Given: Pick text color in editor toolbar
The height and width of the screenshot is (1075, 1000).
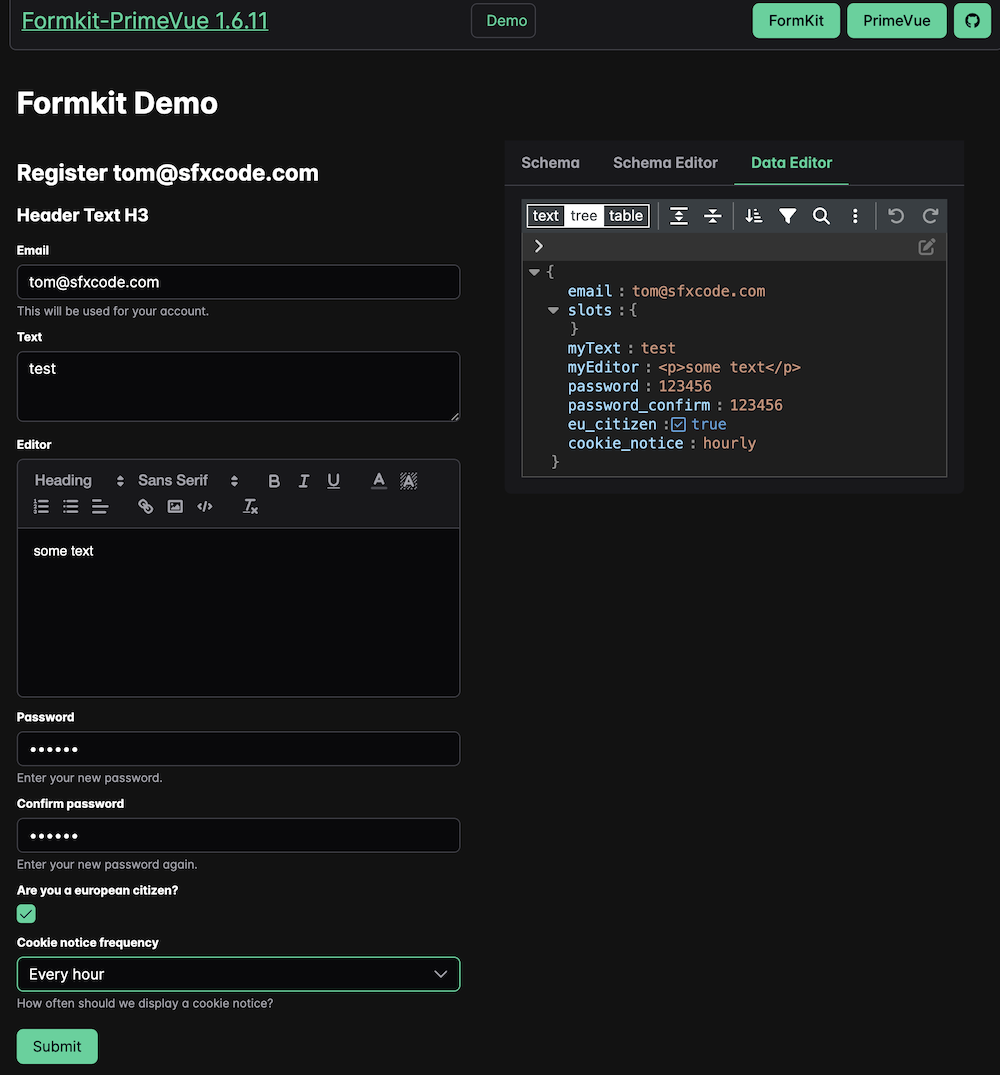Looking at the screenshot, I should click(379, 481).
